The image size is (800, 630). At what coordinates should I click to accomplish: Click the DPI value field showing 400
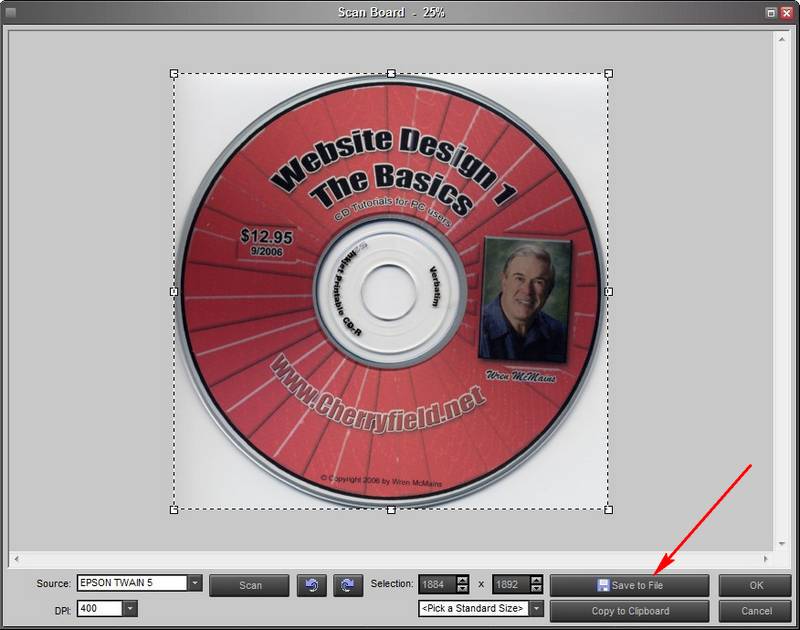point(100,608)
